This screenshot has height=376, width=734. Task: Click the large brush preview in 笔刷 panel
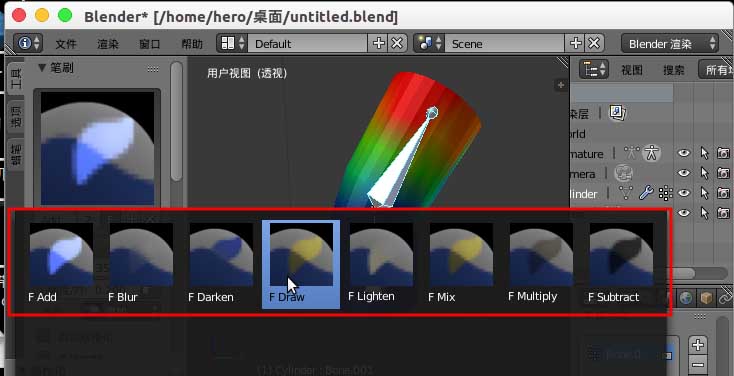click(x=97, y=147)
